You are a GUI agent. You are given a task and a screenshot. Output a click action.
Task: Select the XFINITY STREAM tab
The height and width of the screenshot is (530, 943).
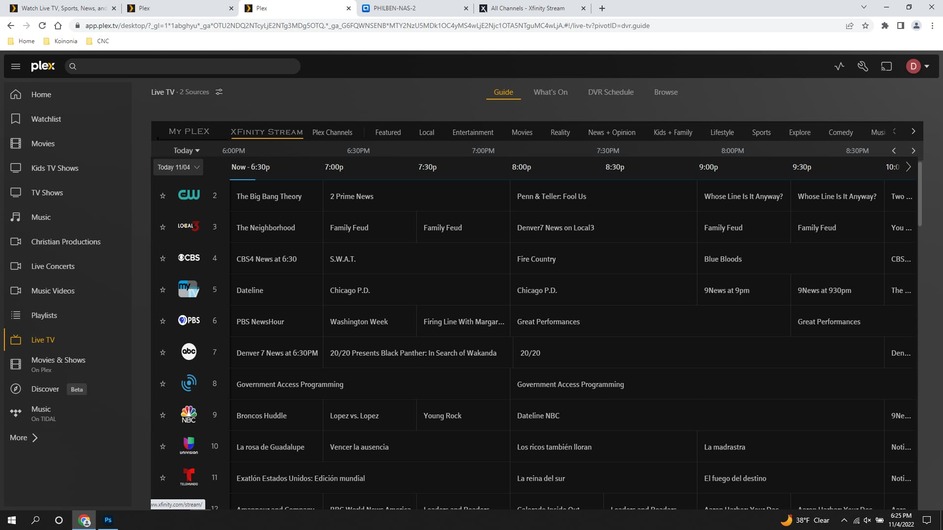[266, 132]
